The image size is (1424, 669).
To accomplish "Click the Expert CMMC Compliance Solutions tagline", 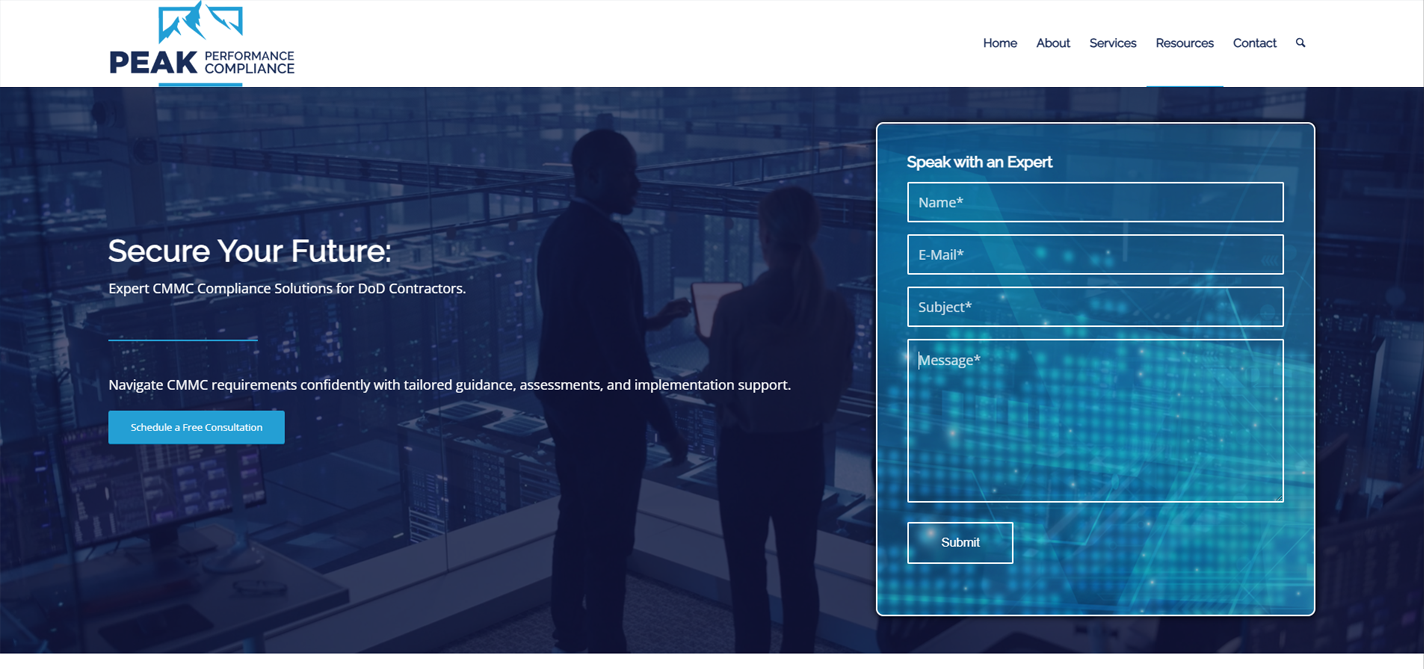I will (287, 288).
